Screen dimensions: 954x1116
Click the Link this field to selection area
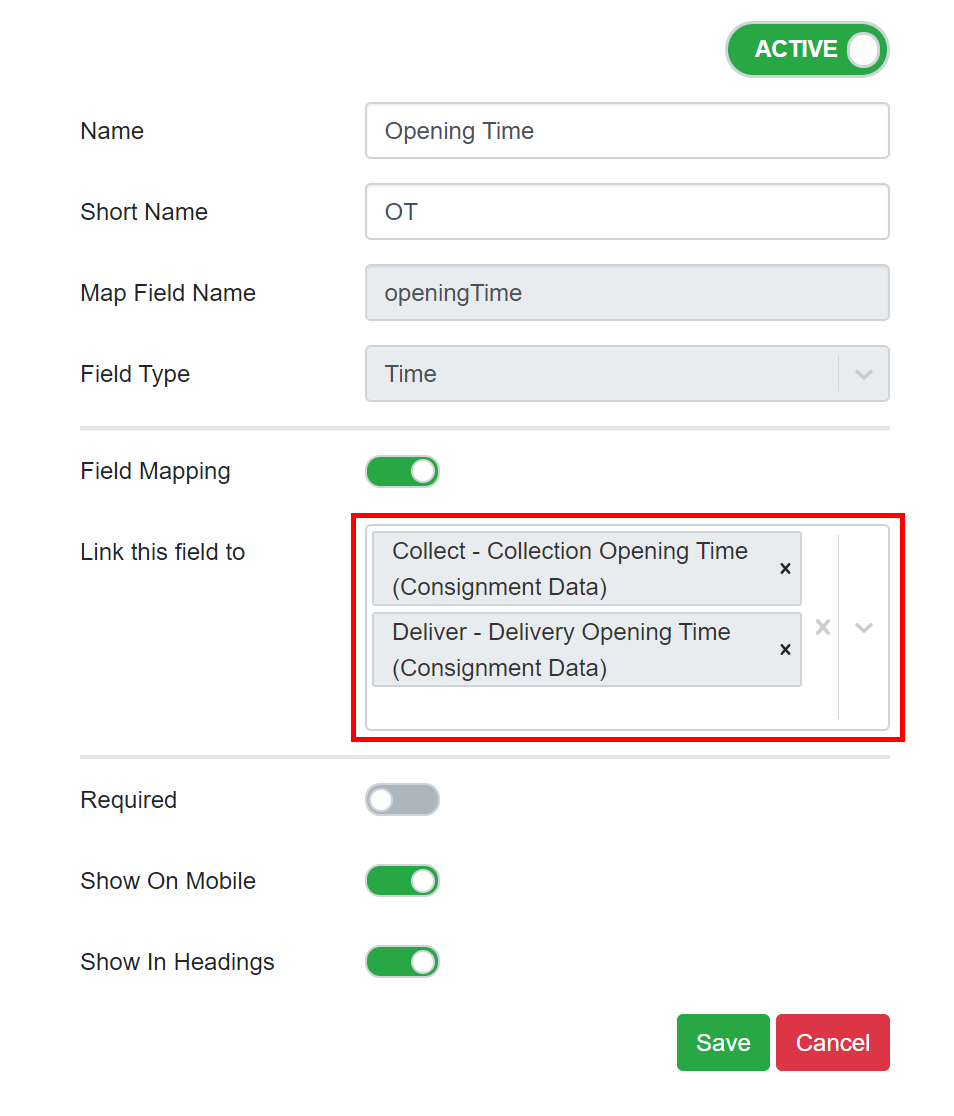(600, 710)
